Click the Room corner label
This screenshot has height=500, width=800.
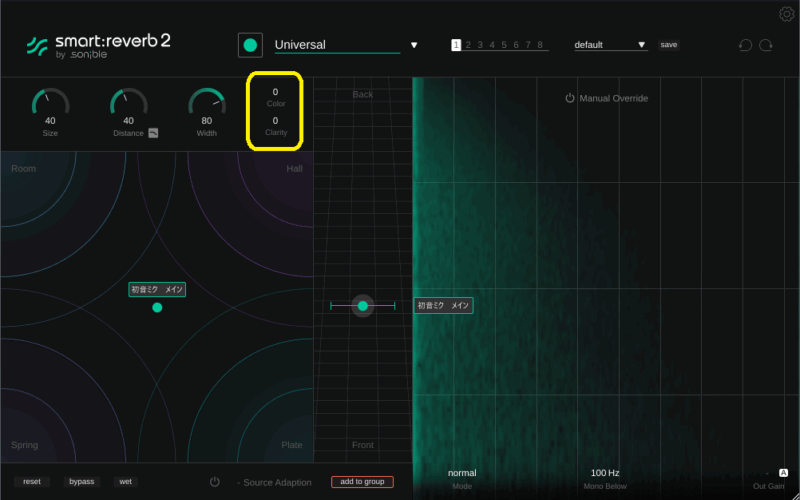coord(23,169)
